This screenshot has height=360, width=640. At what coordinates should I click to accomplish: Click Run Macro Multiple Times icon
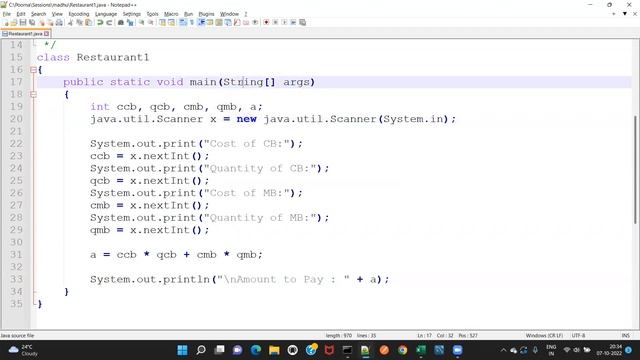click(293, 22)
